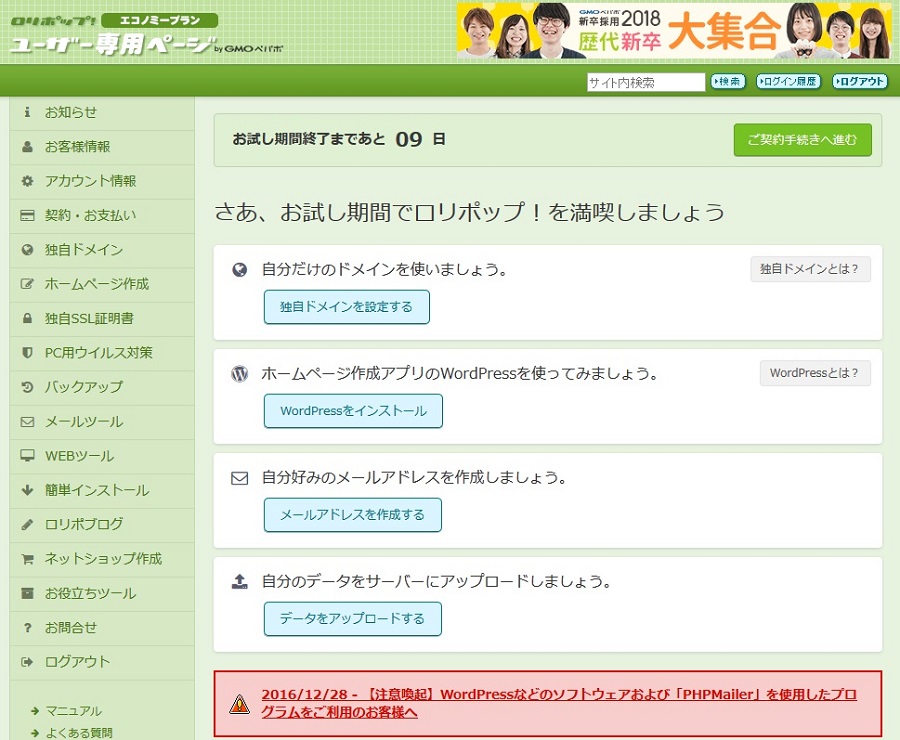Image resolution: width=900 pixels, height=740 pixels.
Task: Click the edit icon beside ホームページ作成
Action: (27, 284)
